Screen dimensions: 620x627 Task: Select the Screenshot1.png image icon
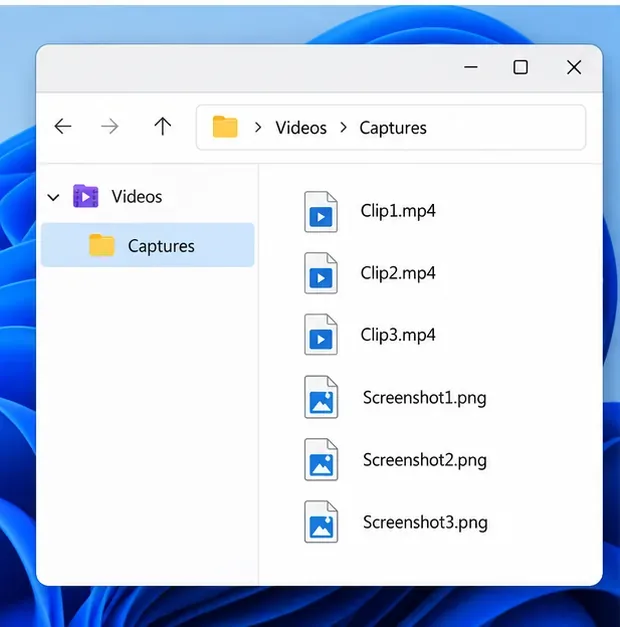click(x=321, y=397)
